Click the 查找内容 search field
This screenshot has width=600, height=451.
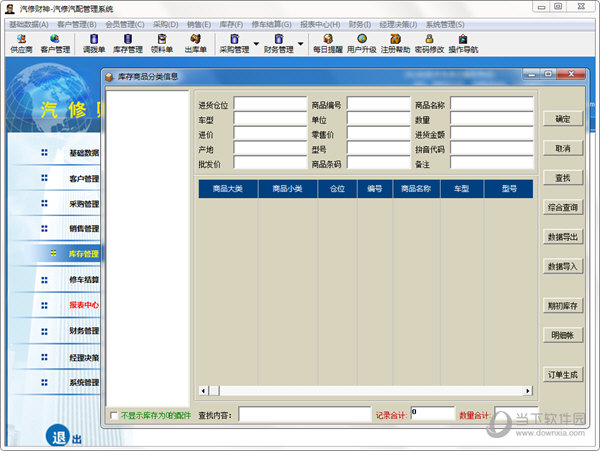point(305,414)
